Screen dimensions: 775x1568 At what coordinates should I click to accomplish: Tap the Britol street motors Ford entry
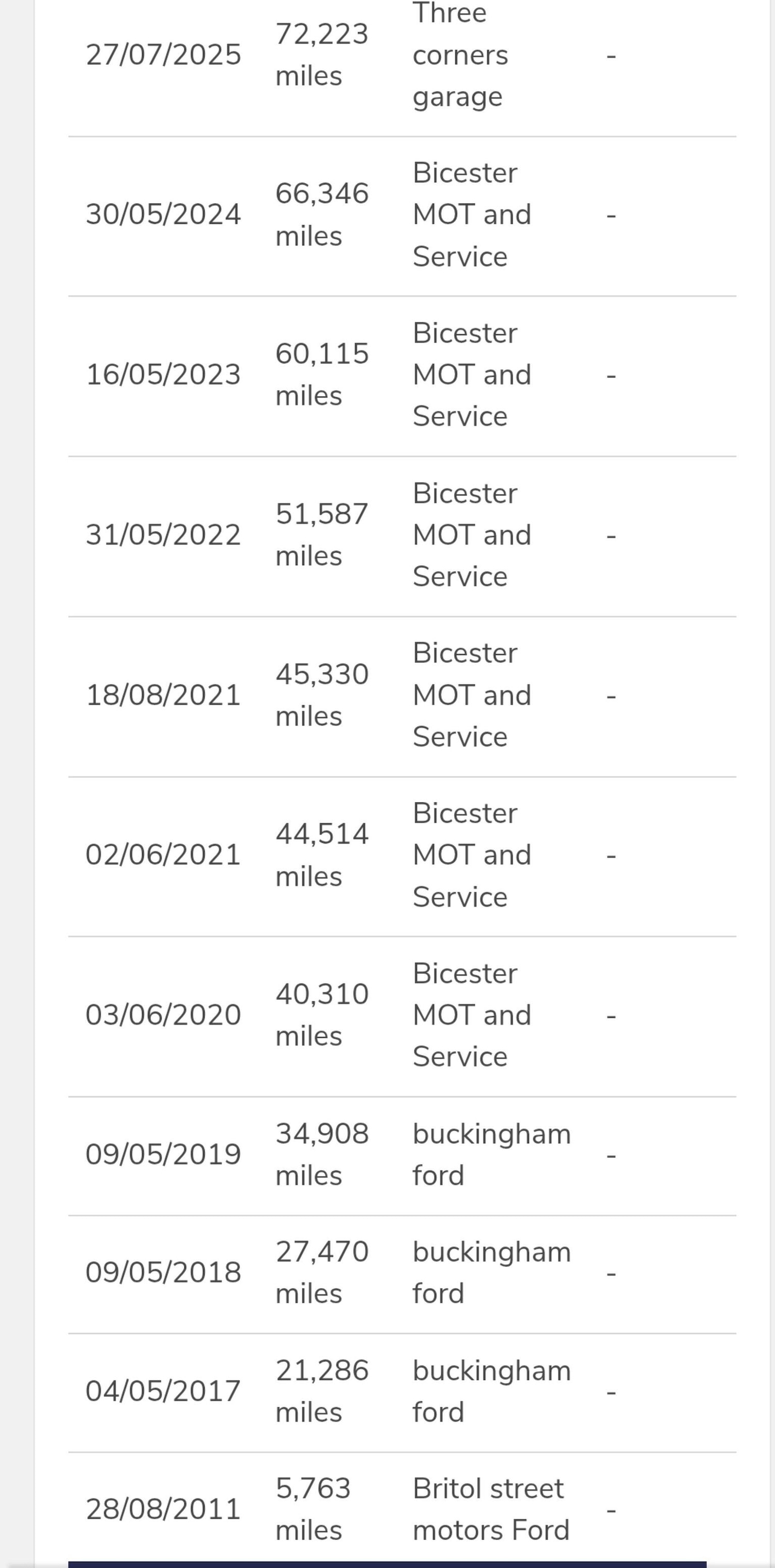[x=491, y=1510]
